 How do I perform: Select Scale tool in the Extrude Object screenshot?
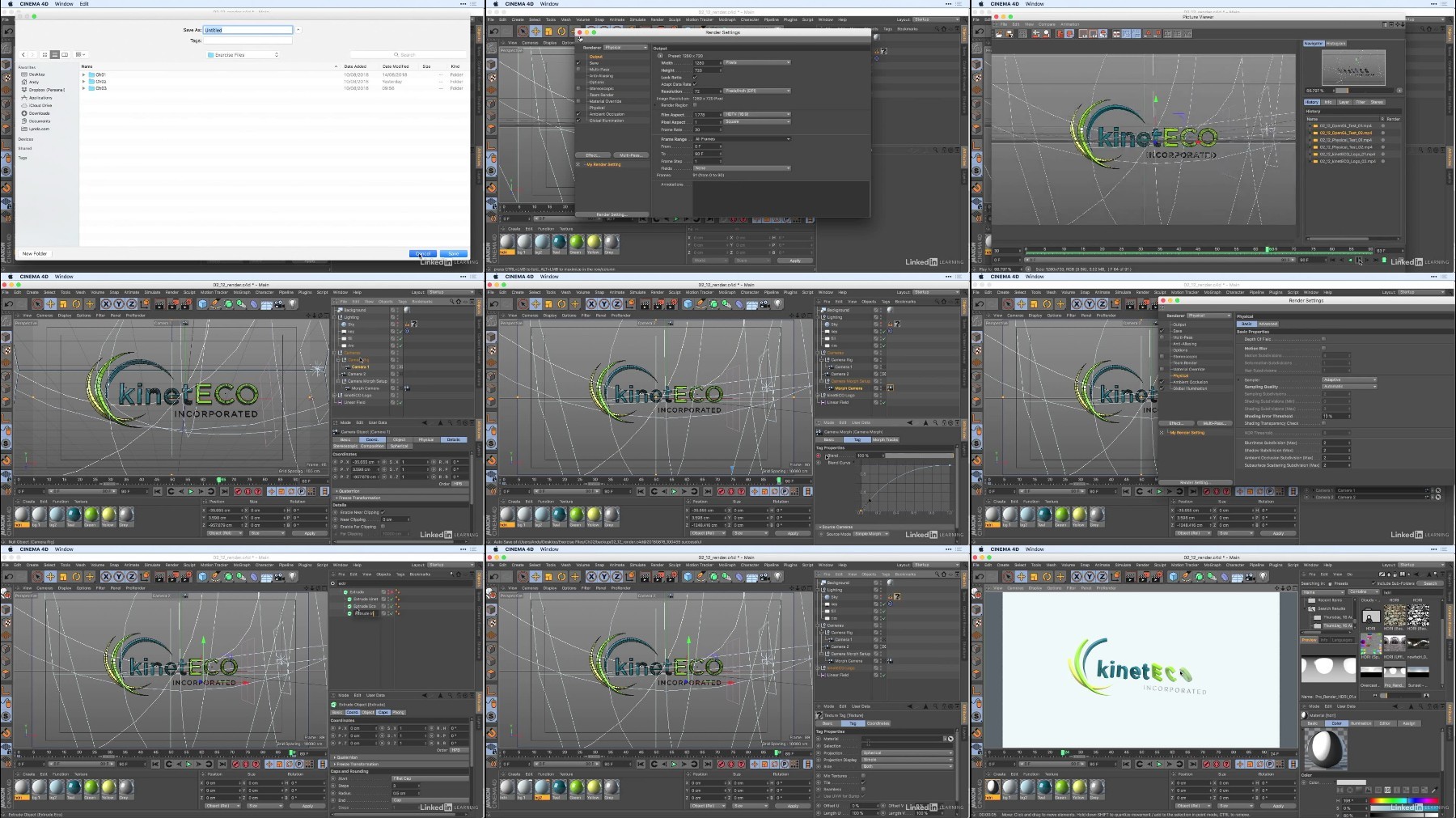[63, 577]
